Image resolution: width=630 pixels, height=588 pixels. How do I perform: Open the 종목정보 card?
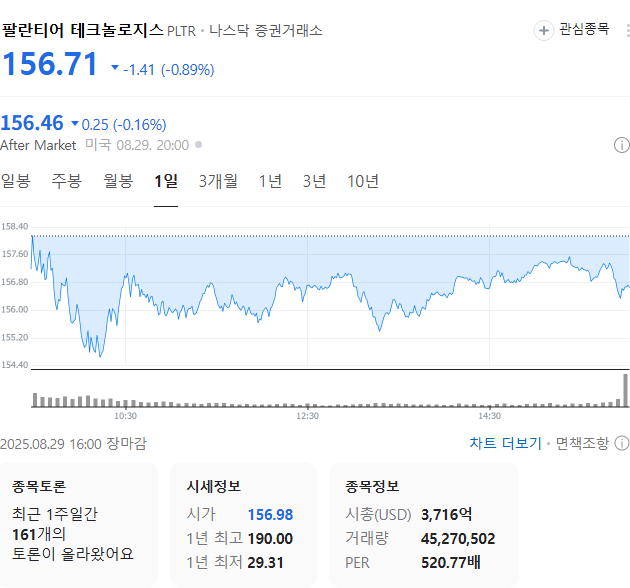(424, 524)
